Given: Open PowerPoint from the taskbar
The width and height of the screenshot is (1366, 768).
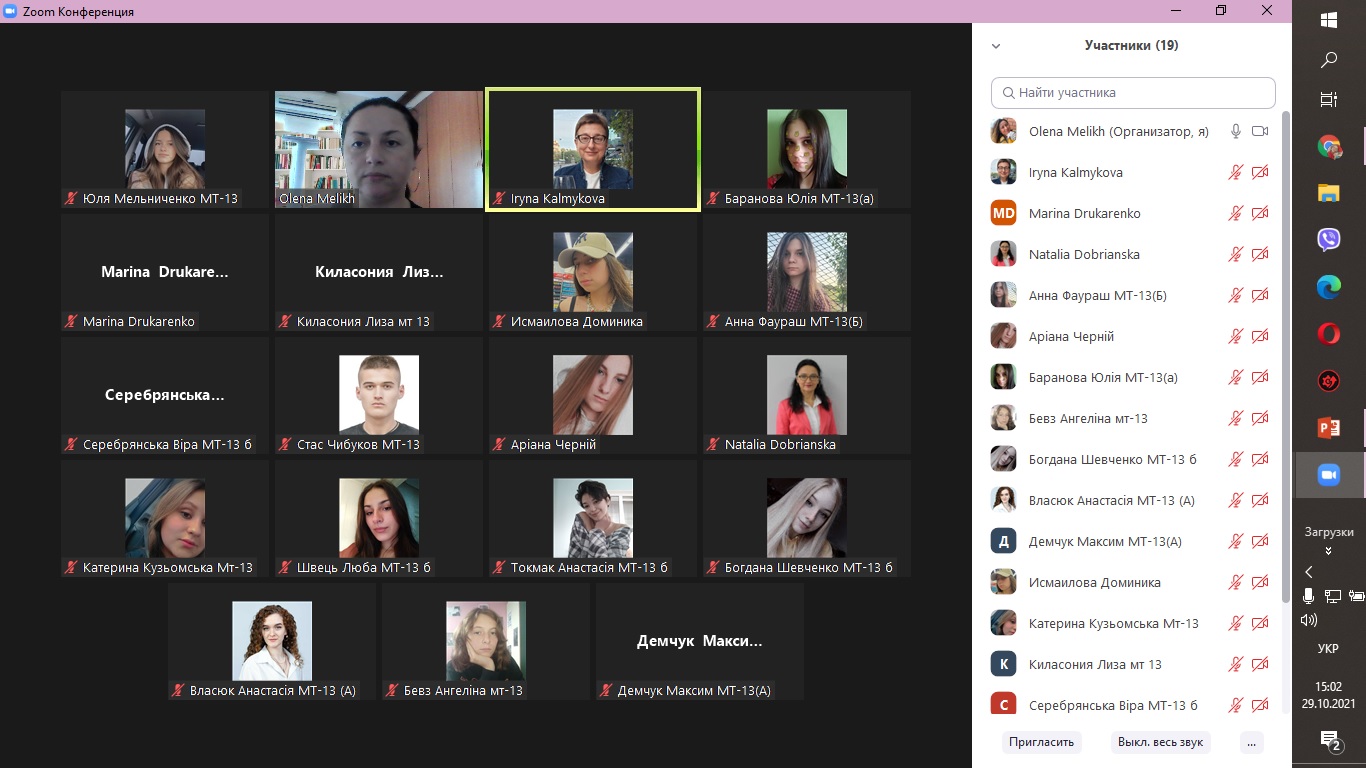Looking at the screenshot, I should coord(1329,428).
